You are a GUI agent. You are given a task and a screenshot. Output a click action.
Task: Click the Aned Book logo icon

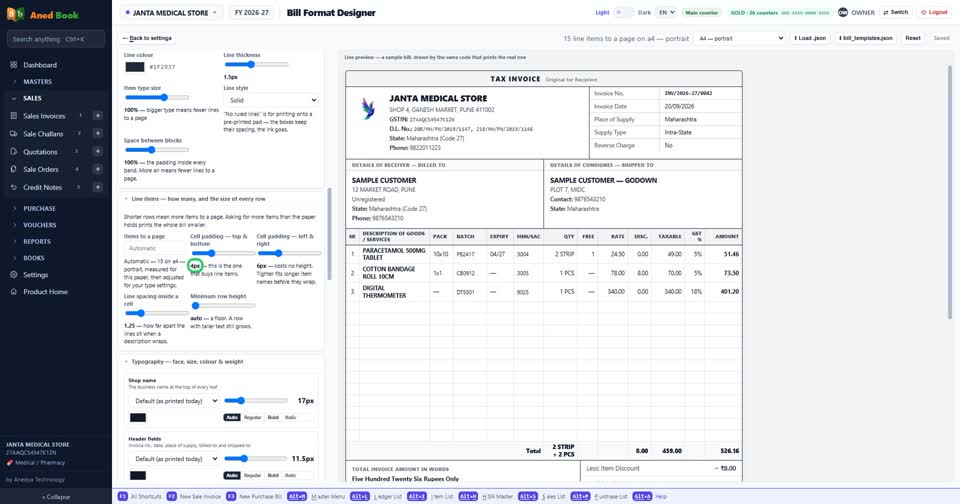pos(15,14)
